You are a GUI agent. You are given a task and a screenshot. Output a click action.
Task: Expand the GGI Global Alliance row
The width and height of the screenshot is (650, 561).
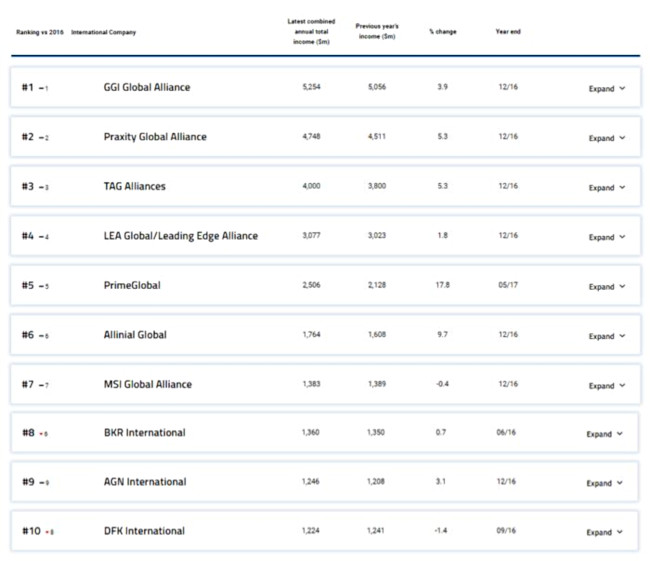pos(607,88)
